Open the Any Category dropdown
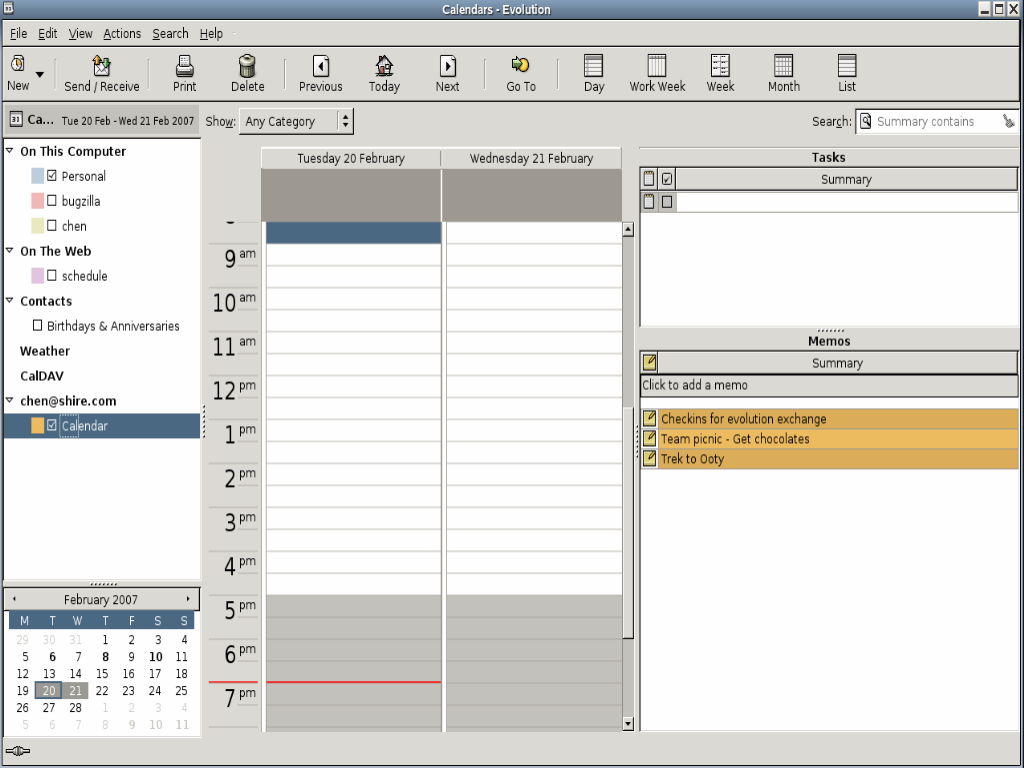 [x=297, y=122]
